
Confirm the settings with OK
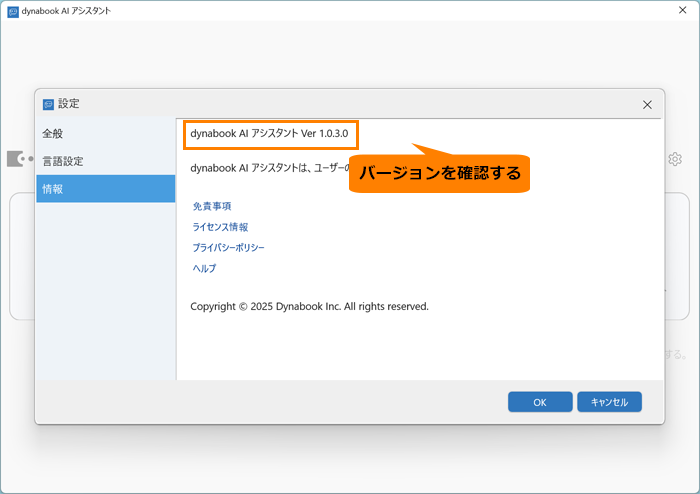coord(540,402)
